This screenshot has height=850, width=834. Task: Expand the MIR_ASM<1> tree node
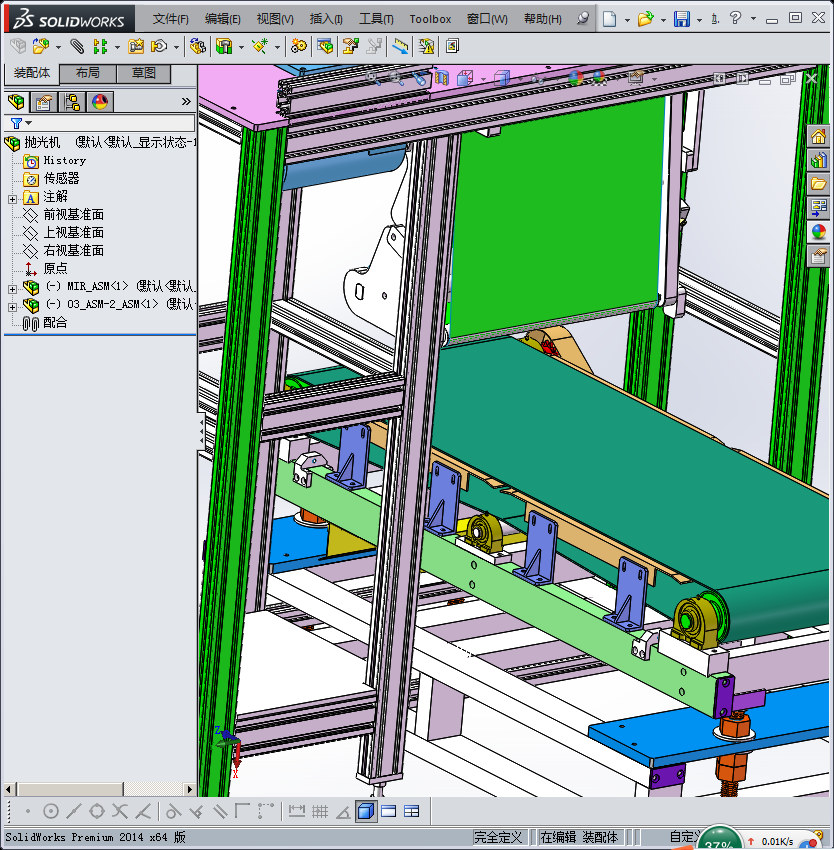tap(12, 289)
